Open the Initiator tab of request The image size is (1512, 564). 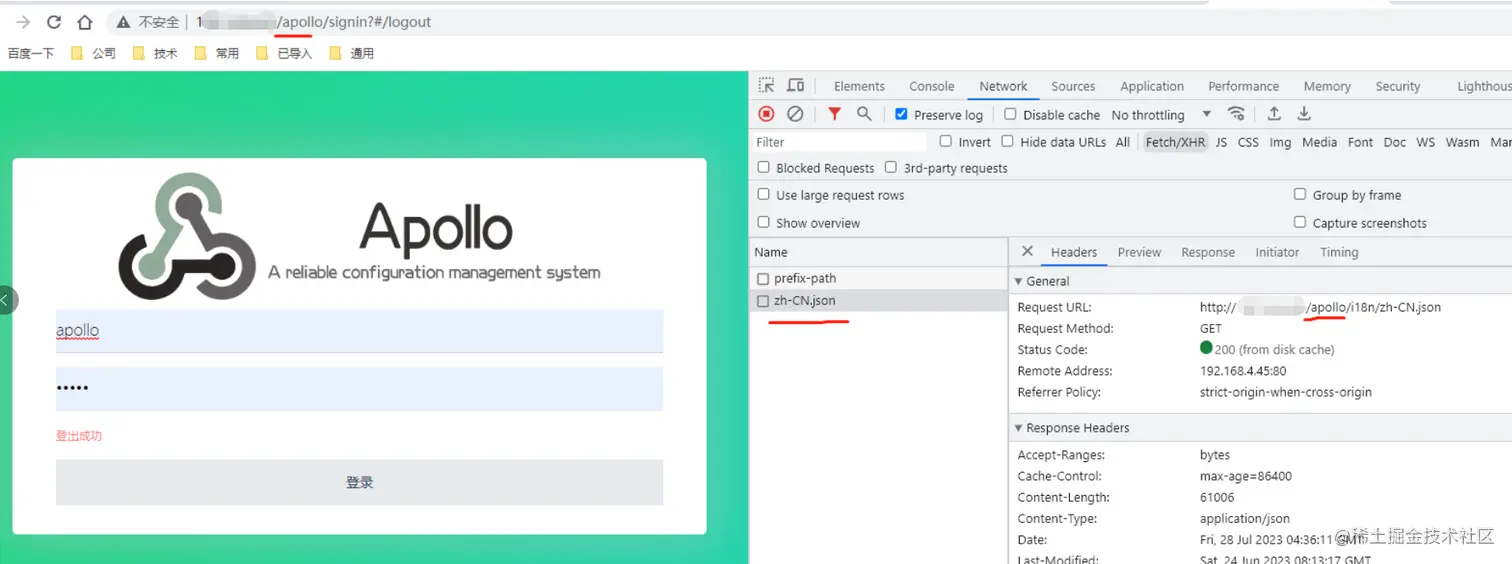coord(1277,252)
